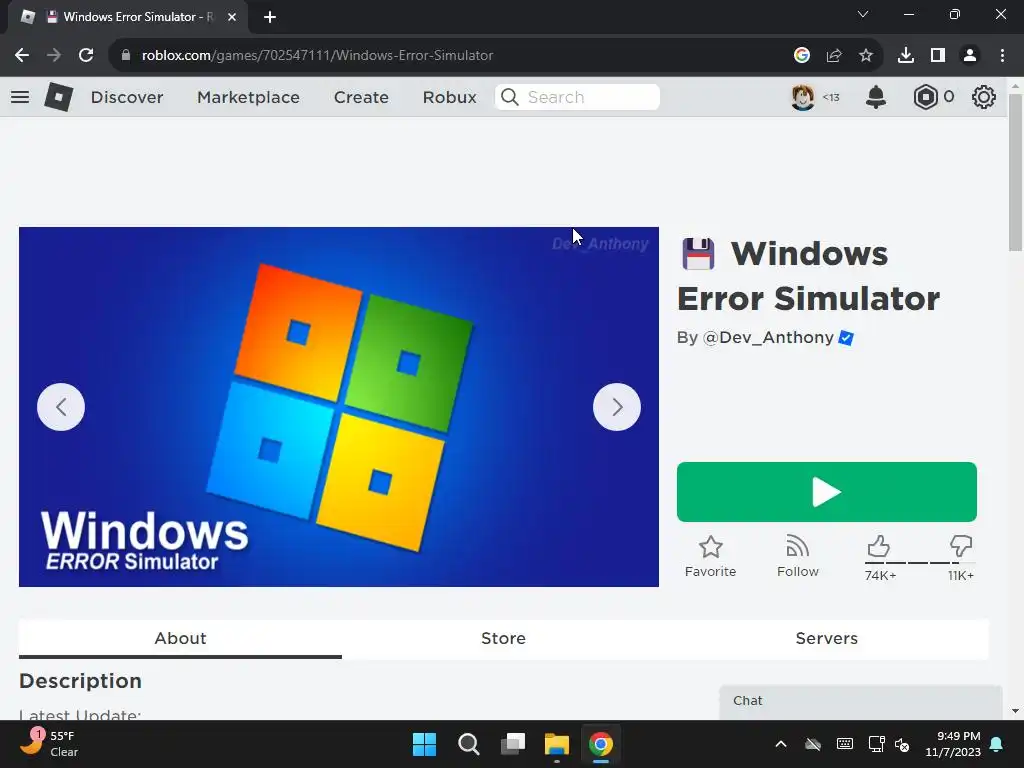The width and height of the screenshot is (1024, 768).
Task: Click the Google icon in address bar
Action: point(802,56)
